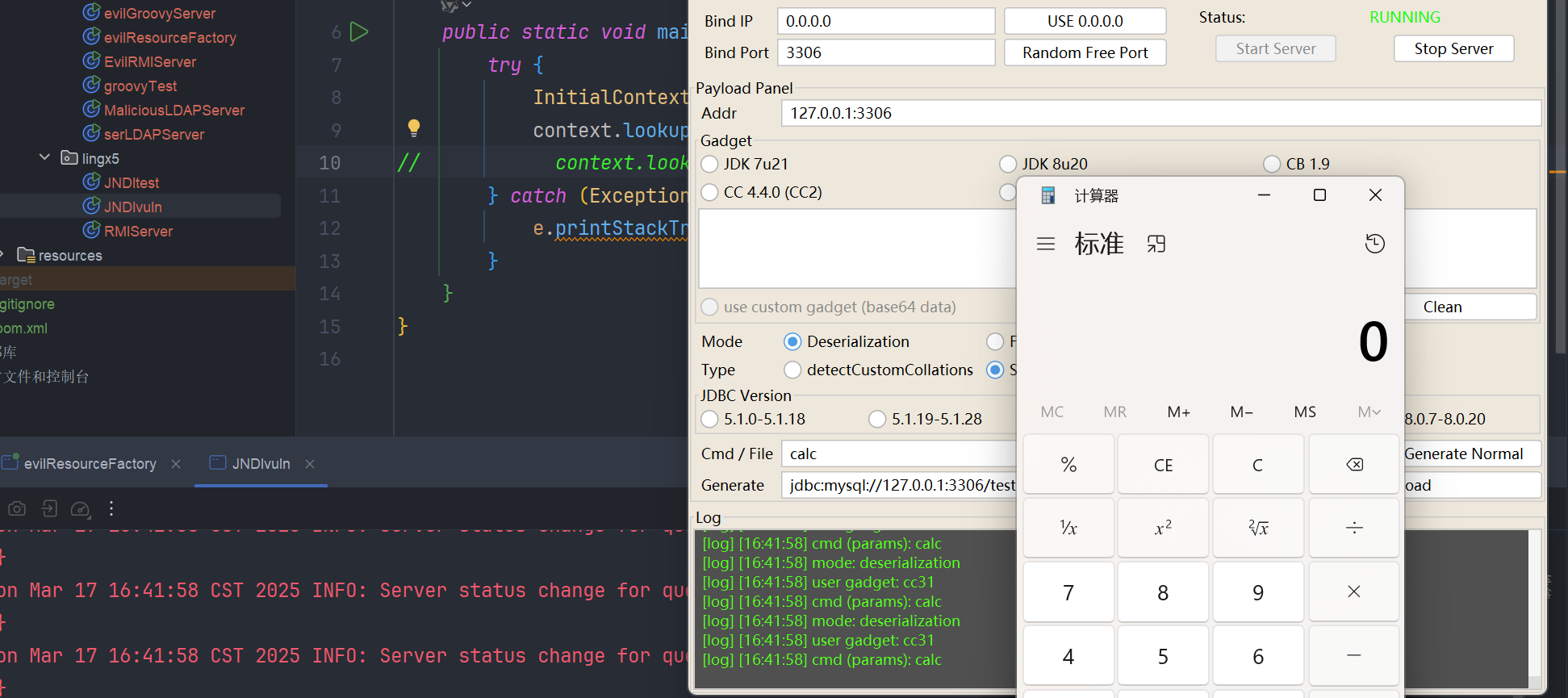Click calculator square root key
This screenshot has height=698, width=1568.
[1258, 529]
